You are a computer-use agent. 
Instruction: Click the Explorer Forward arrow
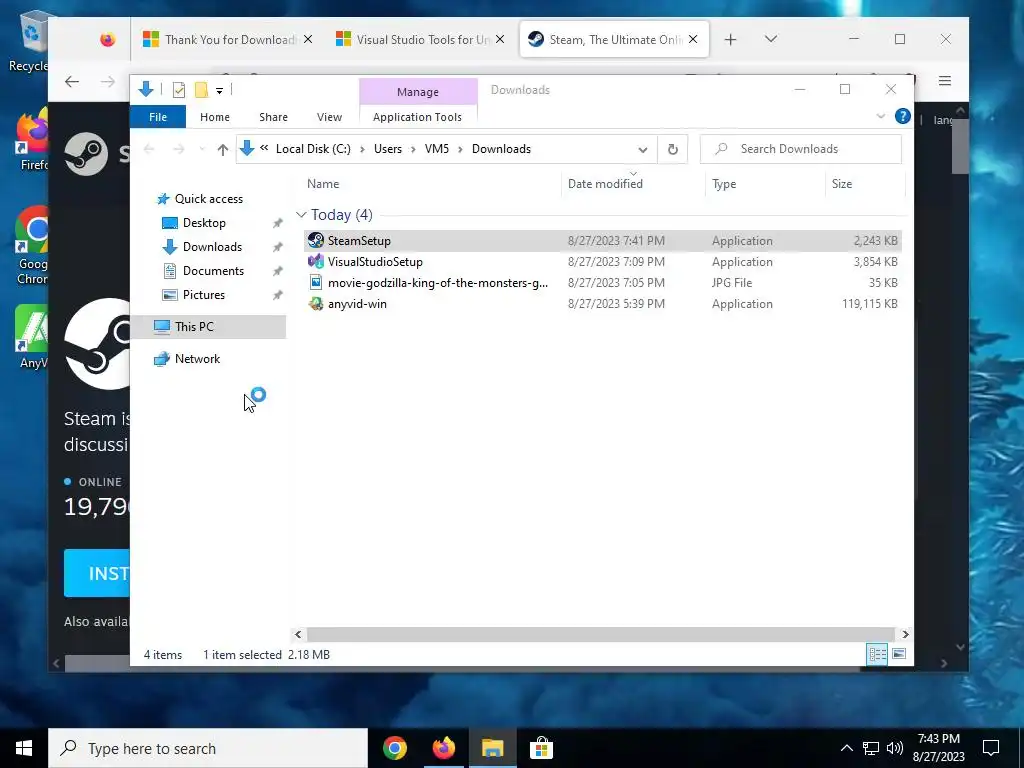point(178,150)
